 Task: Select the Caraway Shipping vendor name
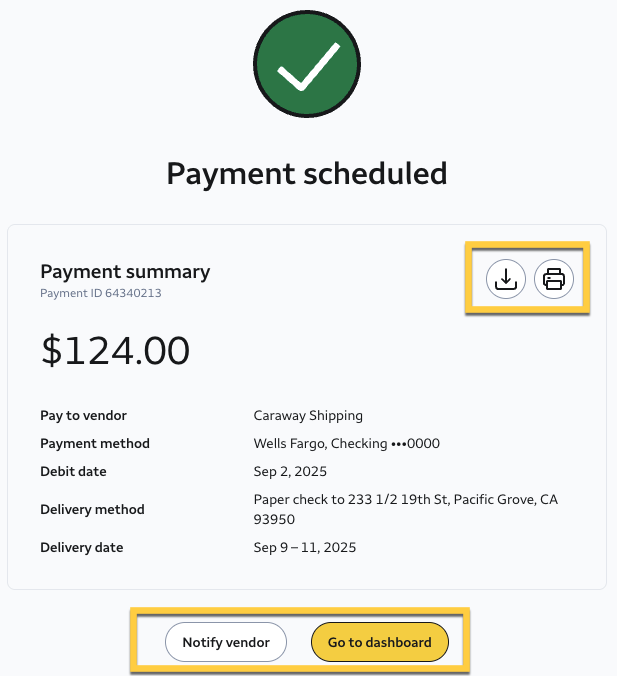pyautogui.click(x=308, y=415)
